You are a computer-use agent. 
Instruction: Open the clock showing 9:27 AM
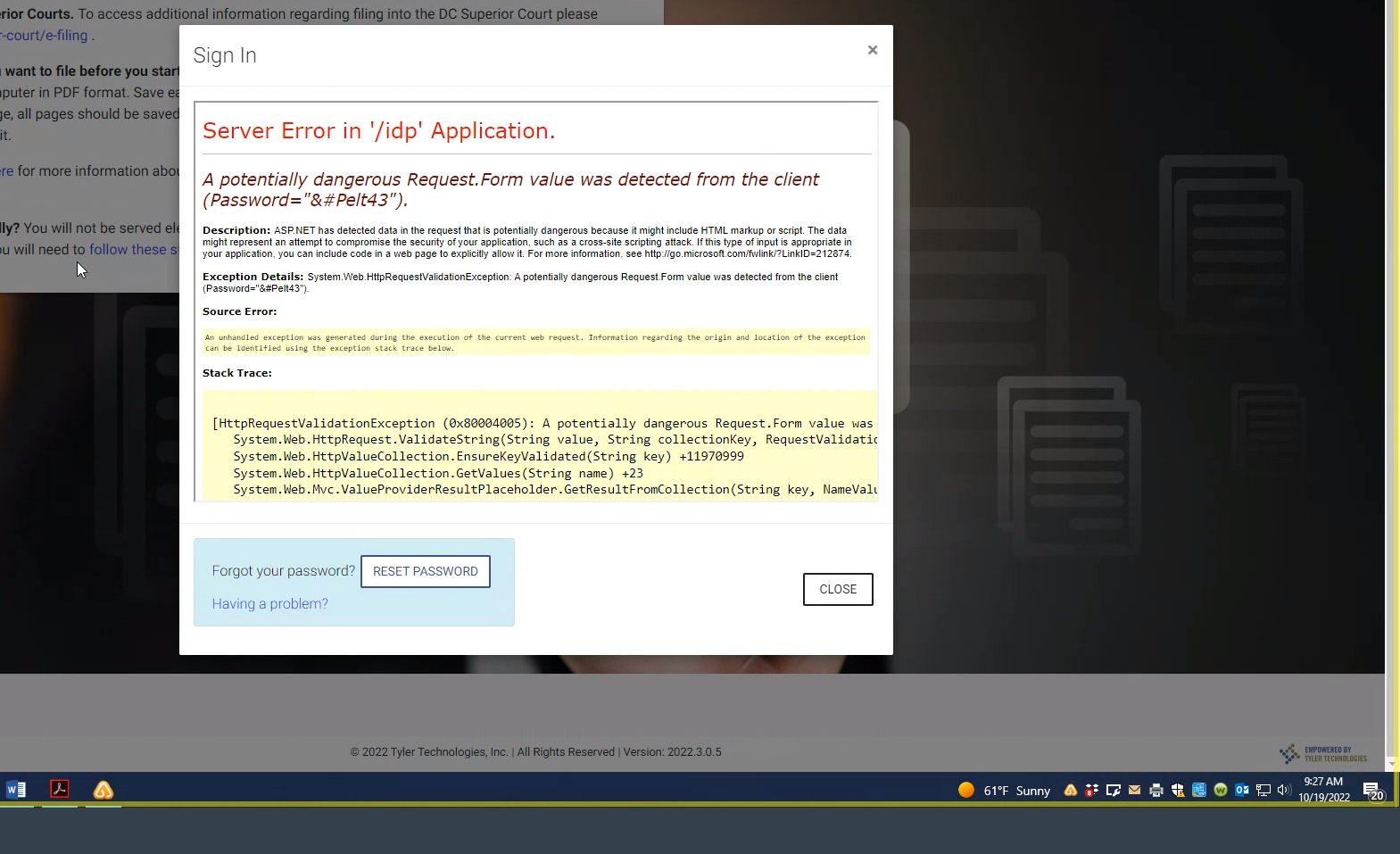click(1323, 790)
